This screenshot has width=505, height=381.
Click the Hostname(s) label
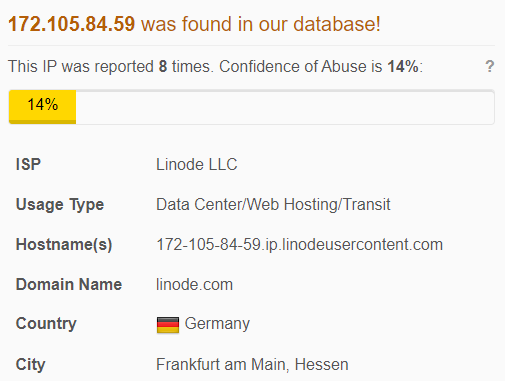(64, 244)
